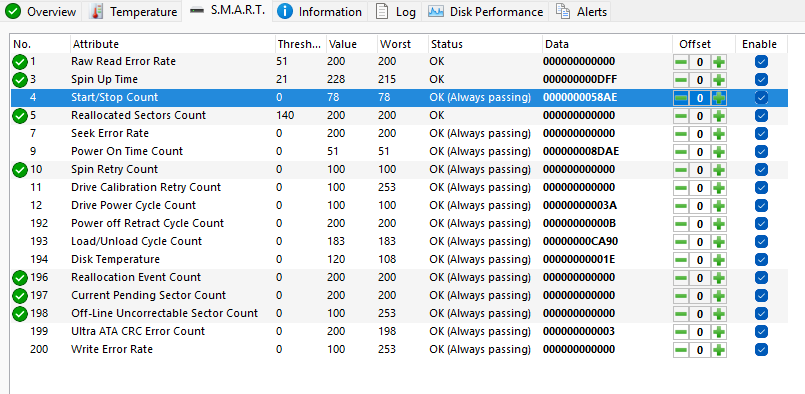Select the Ultra ATA CRC Error Count row
This screenshot has height=394, width=805.
(399, 331)
